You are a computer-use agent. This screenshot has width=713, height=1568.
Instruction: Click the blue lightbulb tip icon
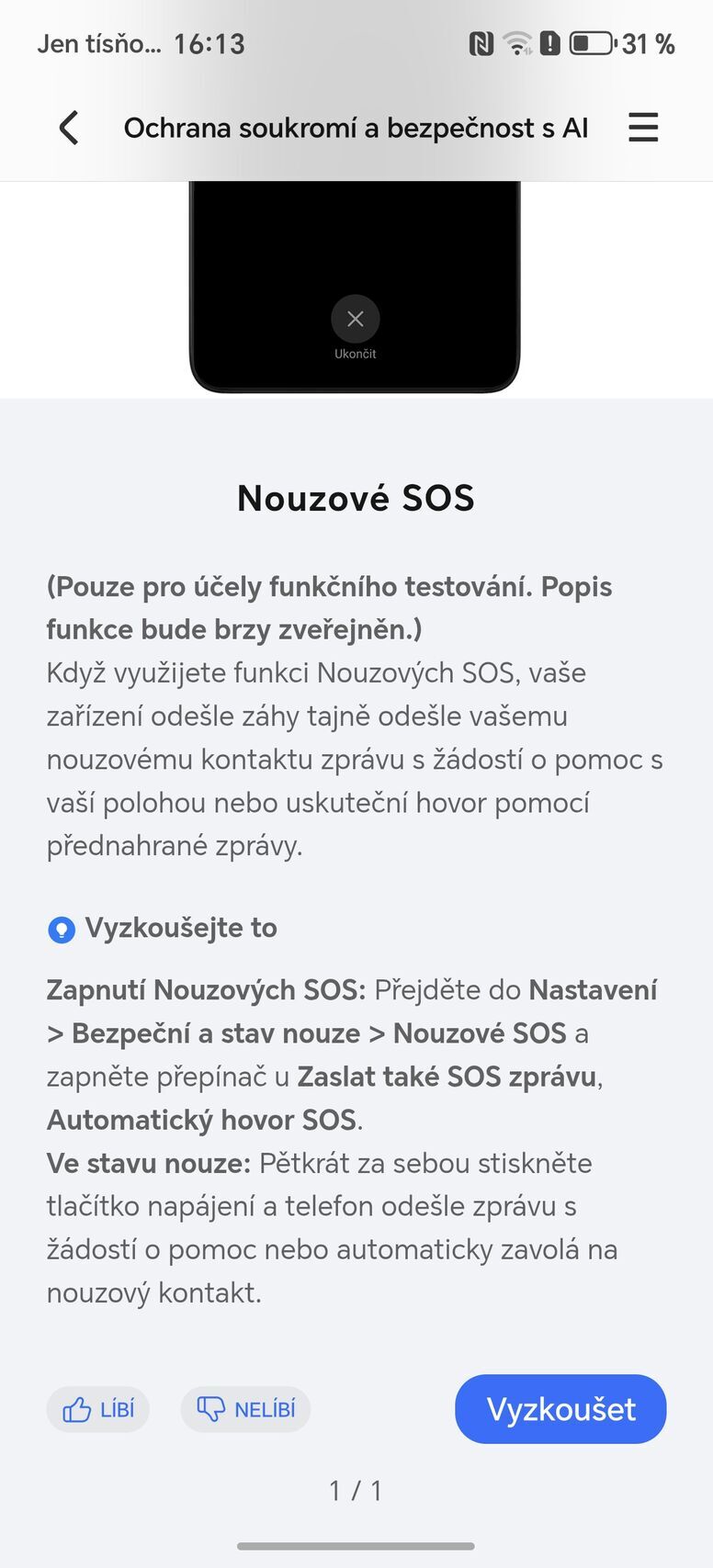pos(62,930)
